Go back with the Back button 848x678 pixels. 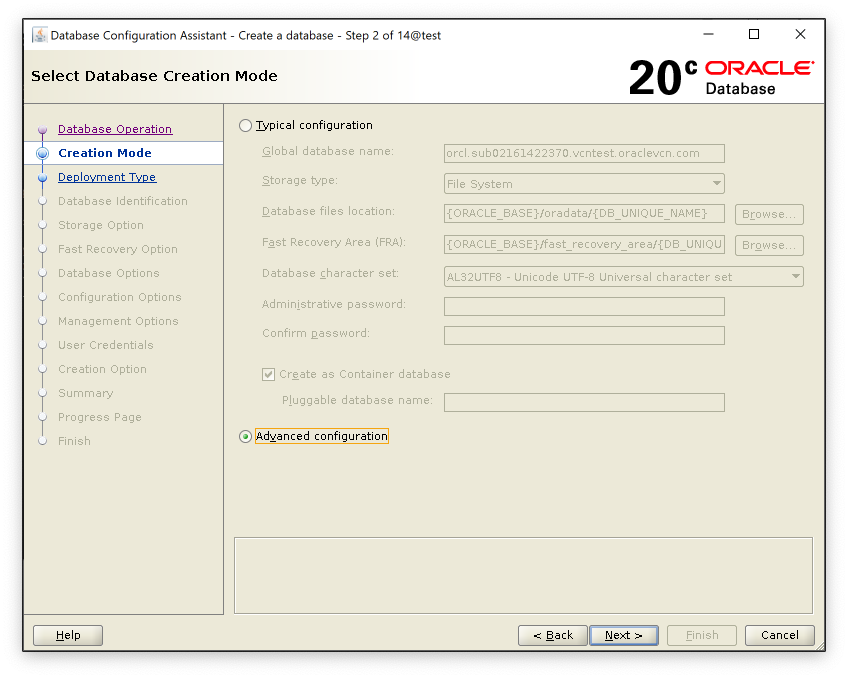[x=552, y=635]
